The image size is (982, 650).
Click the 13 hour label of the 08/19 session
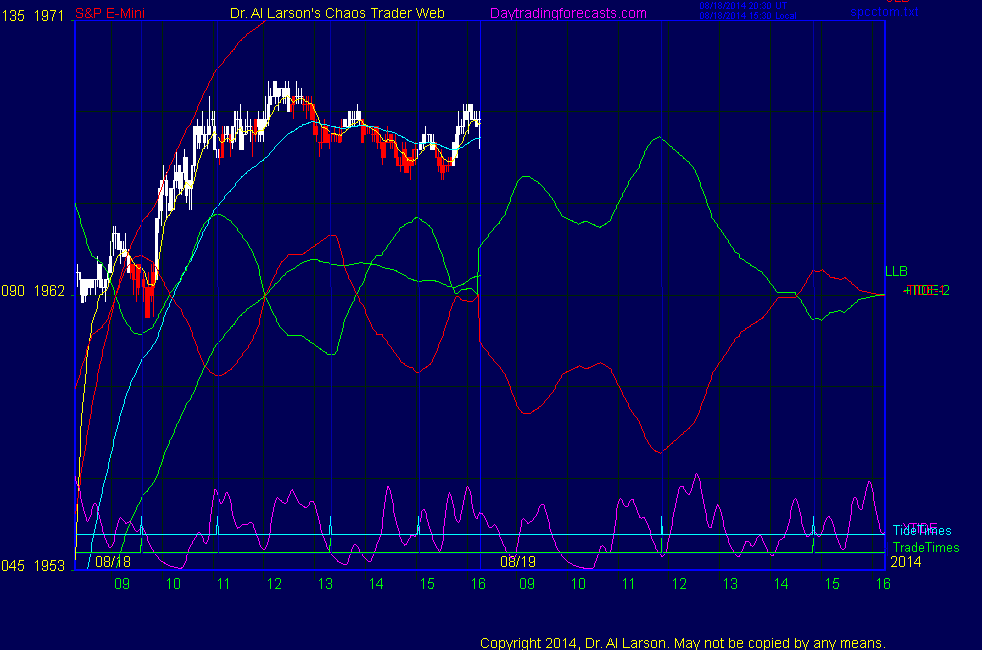pos(730,584)
